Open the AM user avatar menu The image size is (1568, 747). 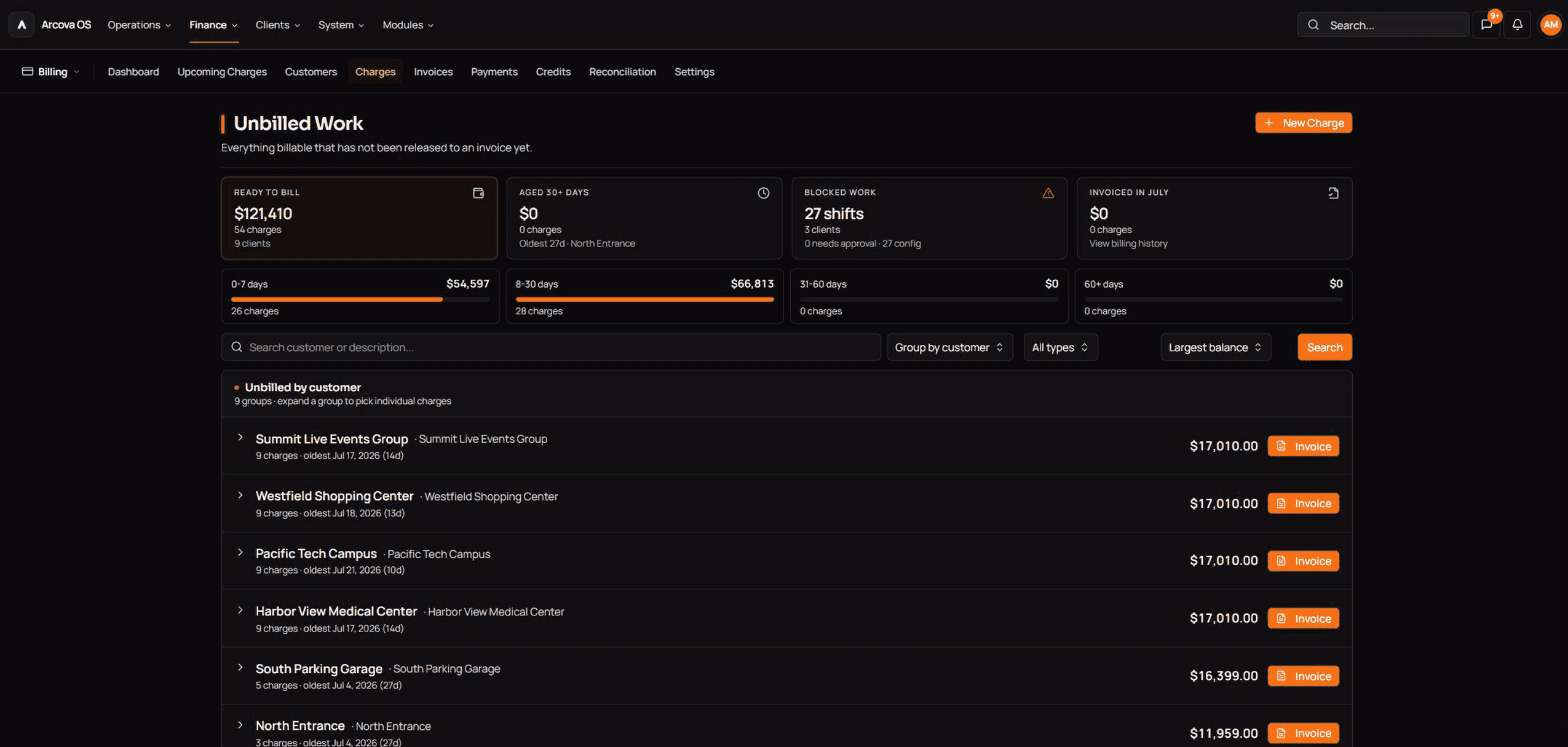pyautogui.click(x=1550, y=25)
